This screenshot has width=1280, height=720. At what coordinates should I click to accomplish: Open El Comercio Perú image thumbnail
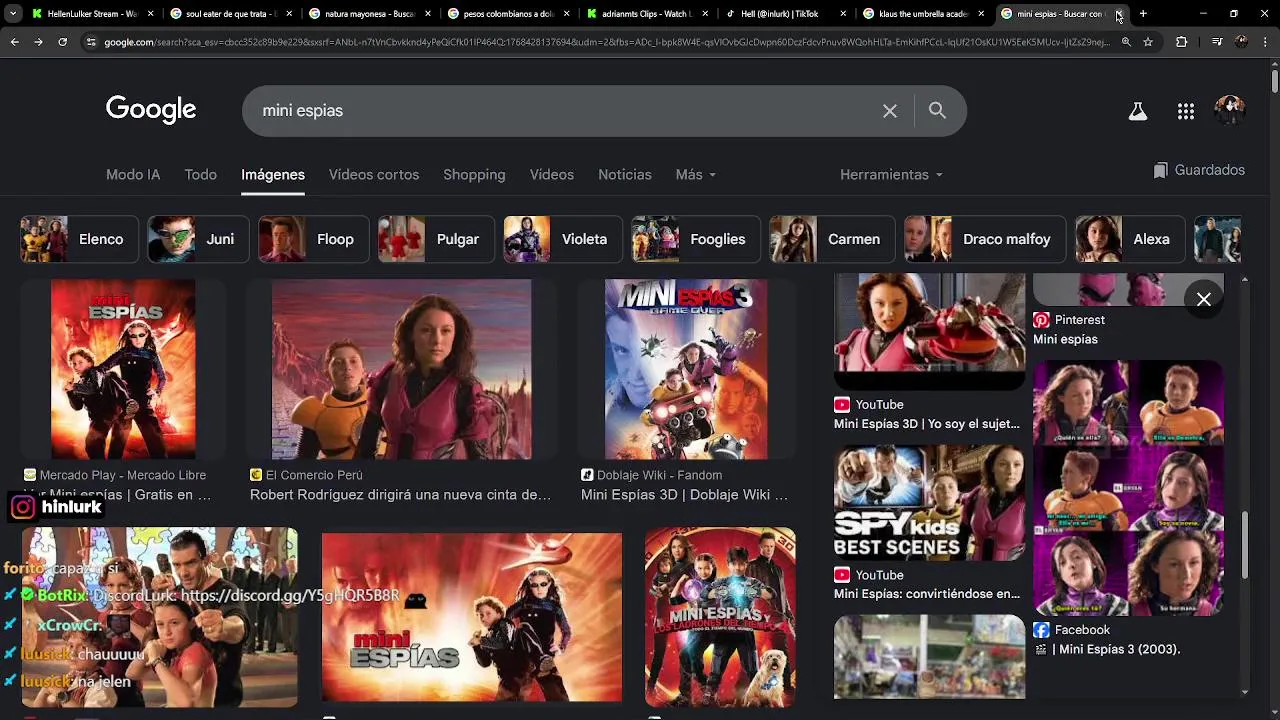(x=401, y=369)
